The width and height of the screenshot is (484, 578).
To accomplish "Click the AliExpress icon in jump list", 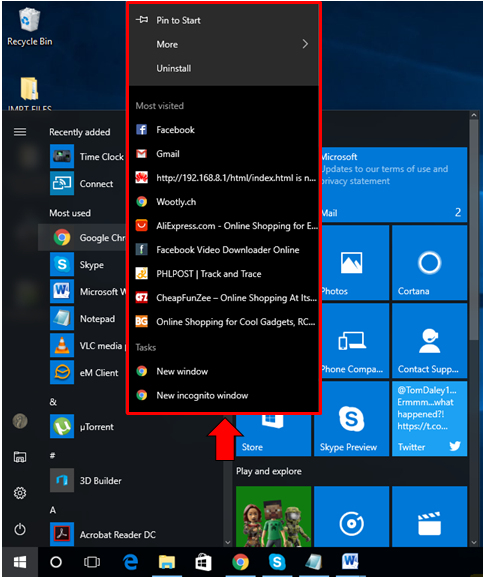I will [x=142, y=225].
